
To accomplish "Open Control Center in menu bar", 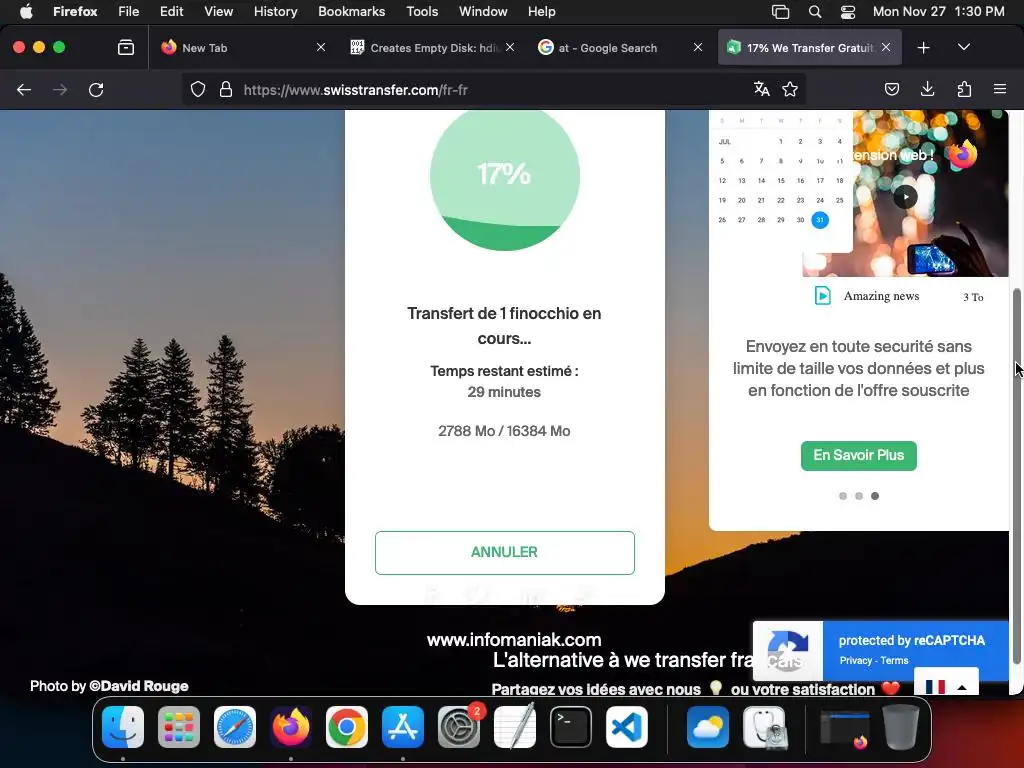I will click(848, 11).
